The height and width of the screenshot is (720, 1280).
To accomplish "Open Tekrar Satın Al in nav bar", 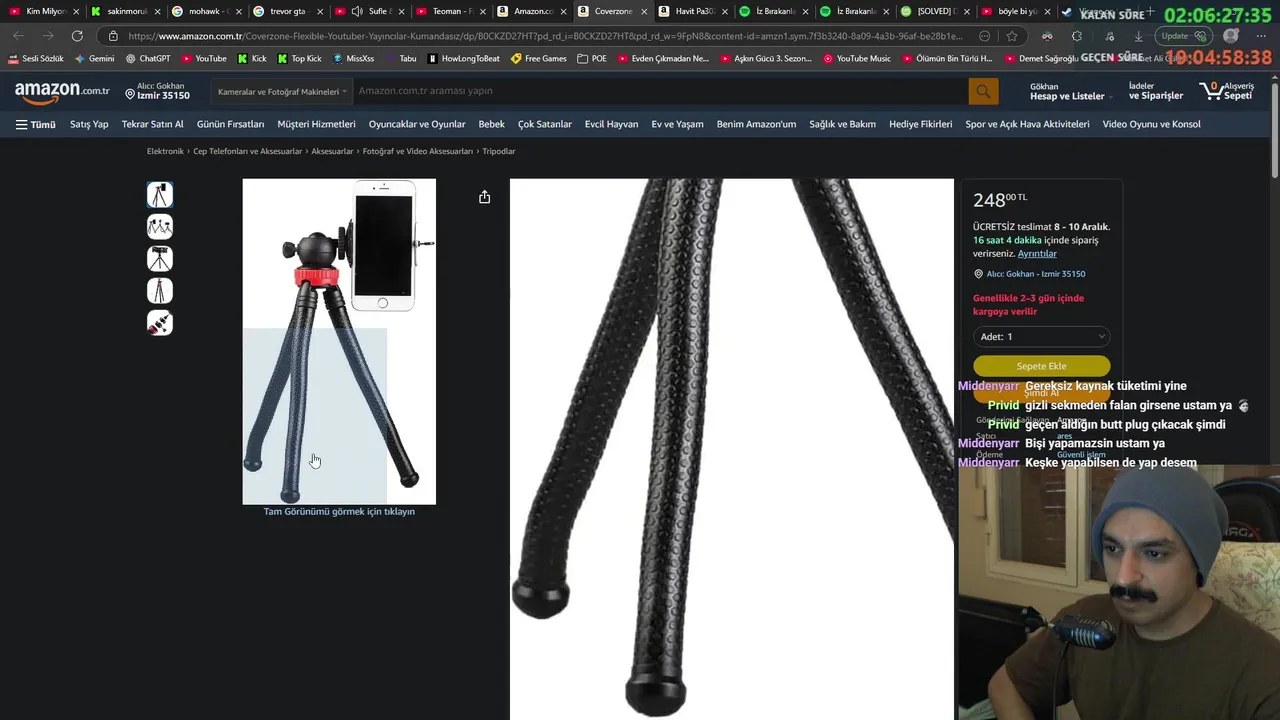I will coord(152,125).
